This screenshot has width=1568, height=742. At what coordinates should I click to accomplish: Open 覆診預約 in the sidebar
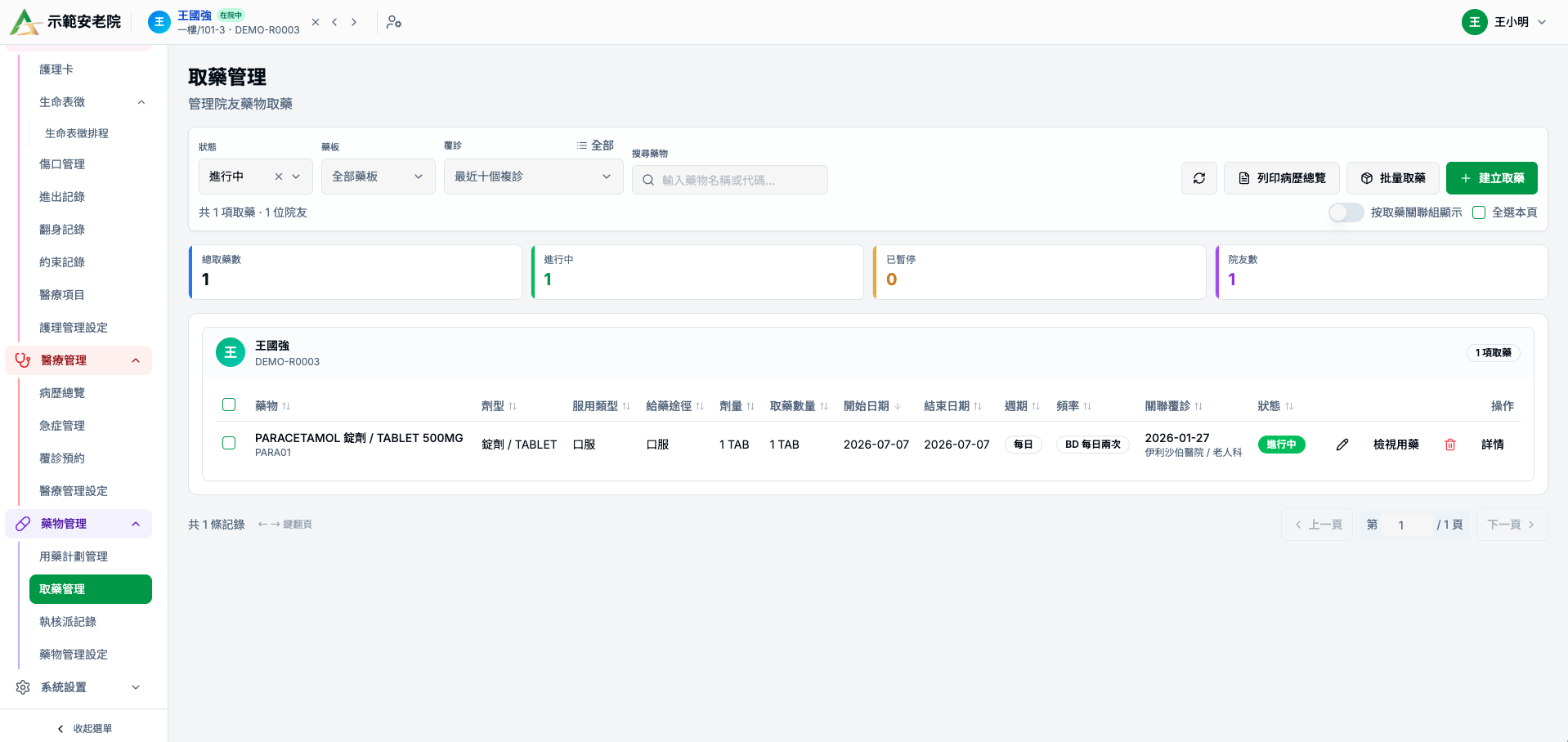91,458
